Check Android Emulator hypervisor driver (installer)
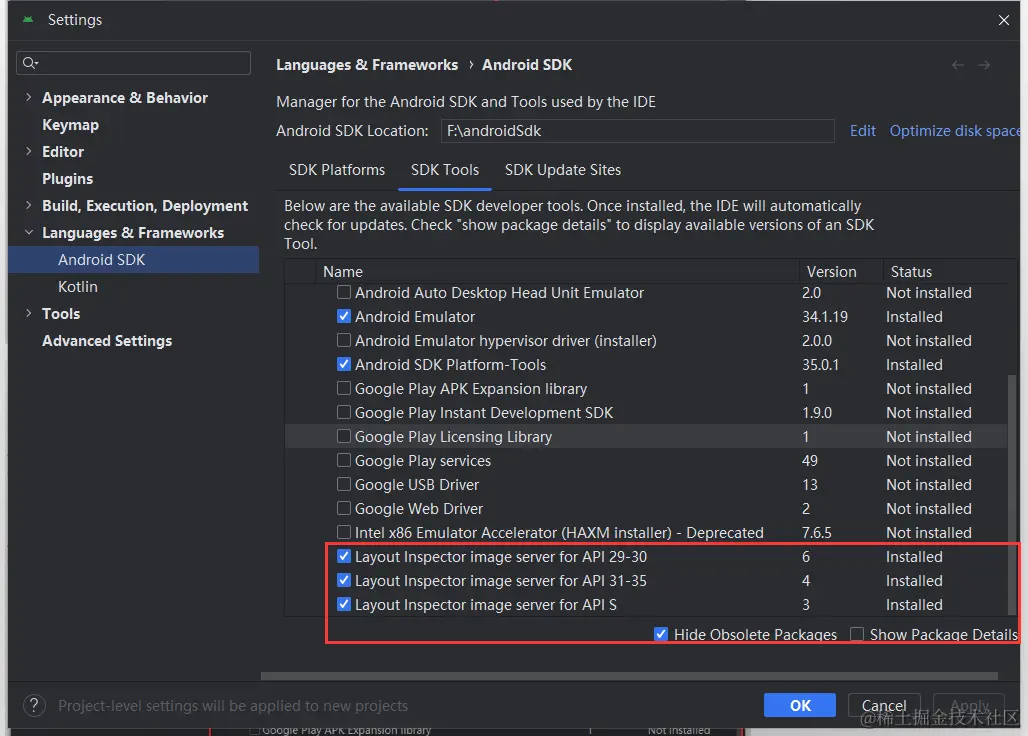Screen dimensions: 1028x736 (x=344, y=340)
